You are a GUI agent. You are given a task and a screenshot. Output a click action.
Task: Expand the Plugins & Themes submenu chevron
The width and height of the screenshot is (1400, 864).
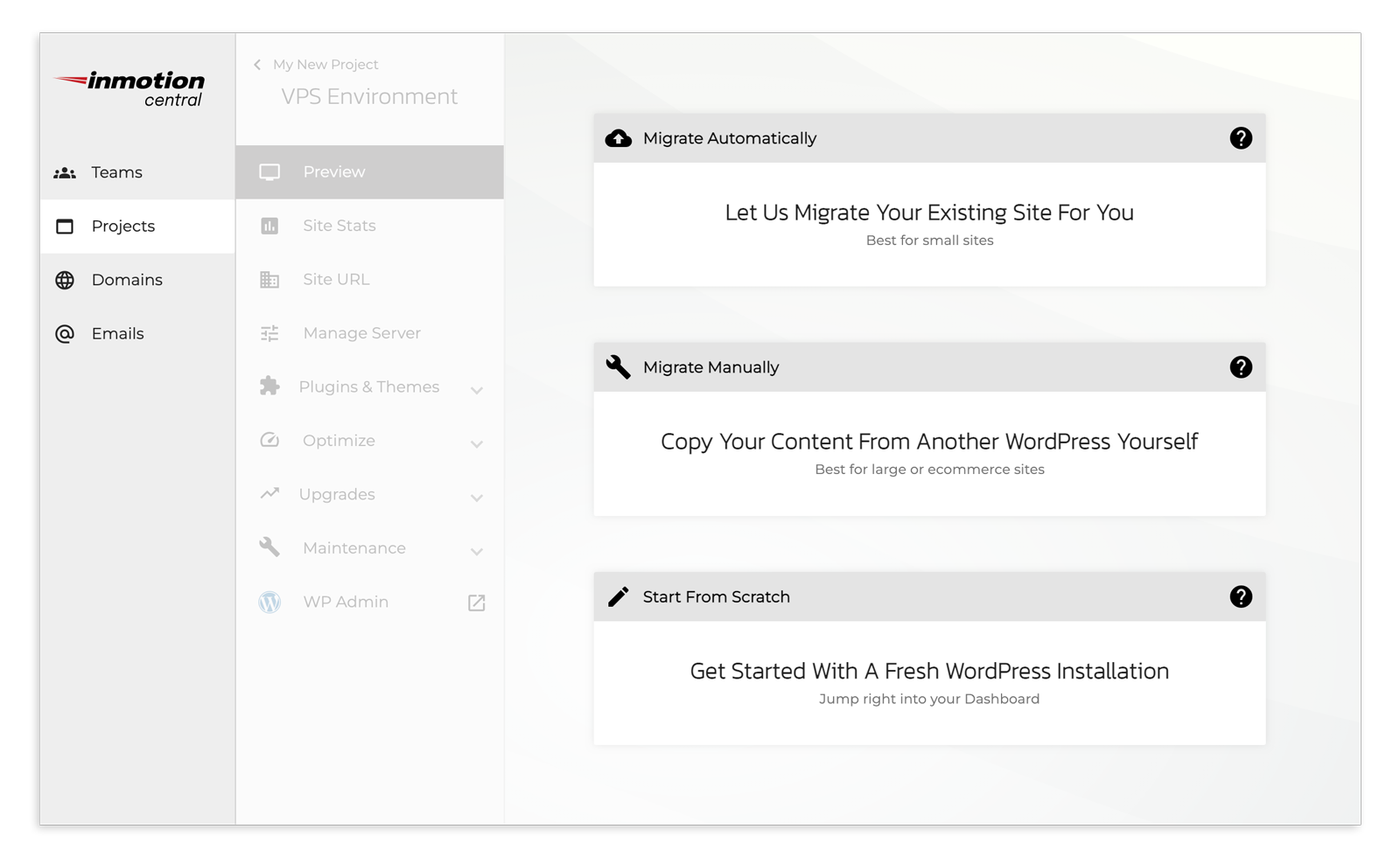click(x=477, y=390)
